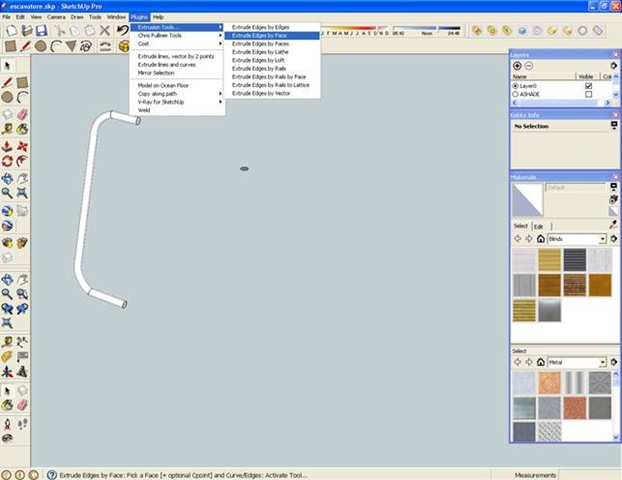Choose Extrude Edges by Rails
Viewport: 622px width, 480px height.
click(x=260, y=68)
